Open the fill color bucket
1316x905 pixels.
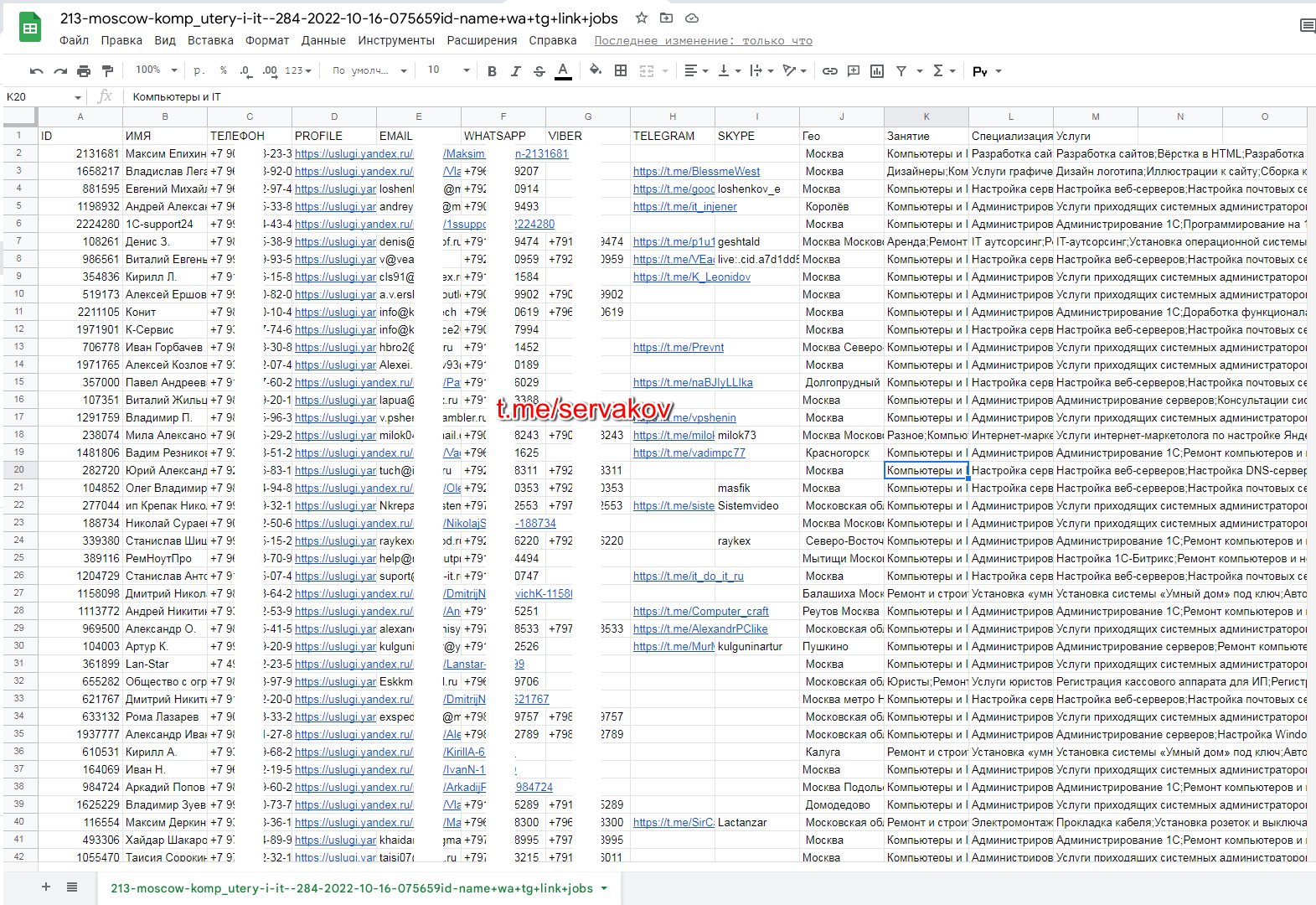596,70
